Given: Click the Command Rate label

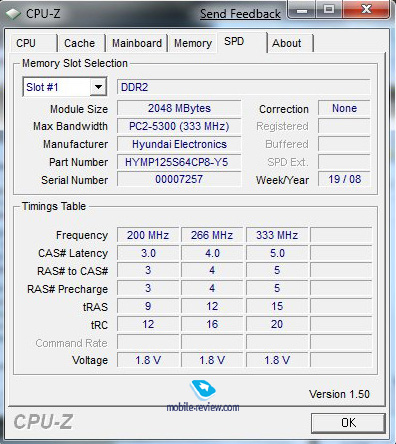Looking at the screenshot, I should point(71,343).
